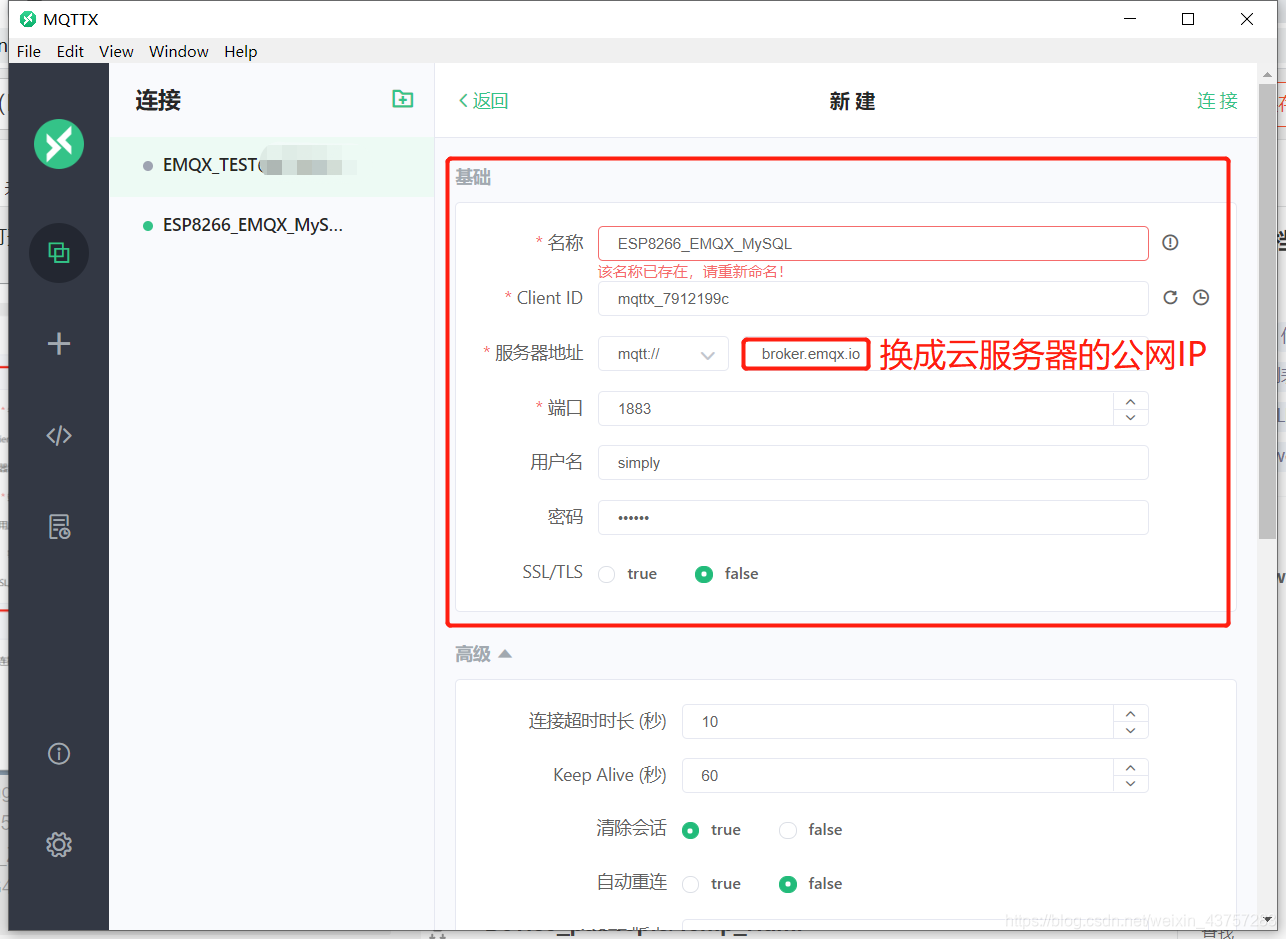Set 自动重连 to true
This screenshot has height=939, width=1286.
point(690,884)
